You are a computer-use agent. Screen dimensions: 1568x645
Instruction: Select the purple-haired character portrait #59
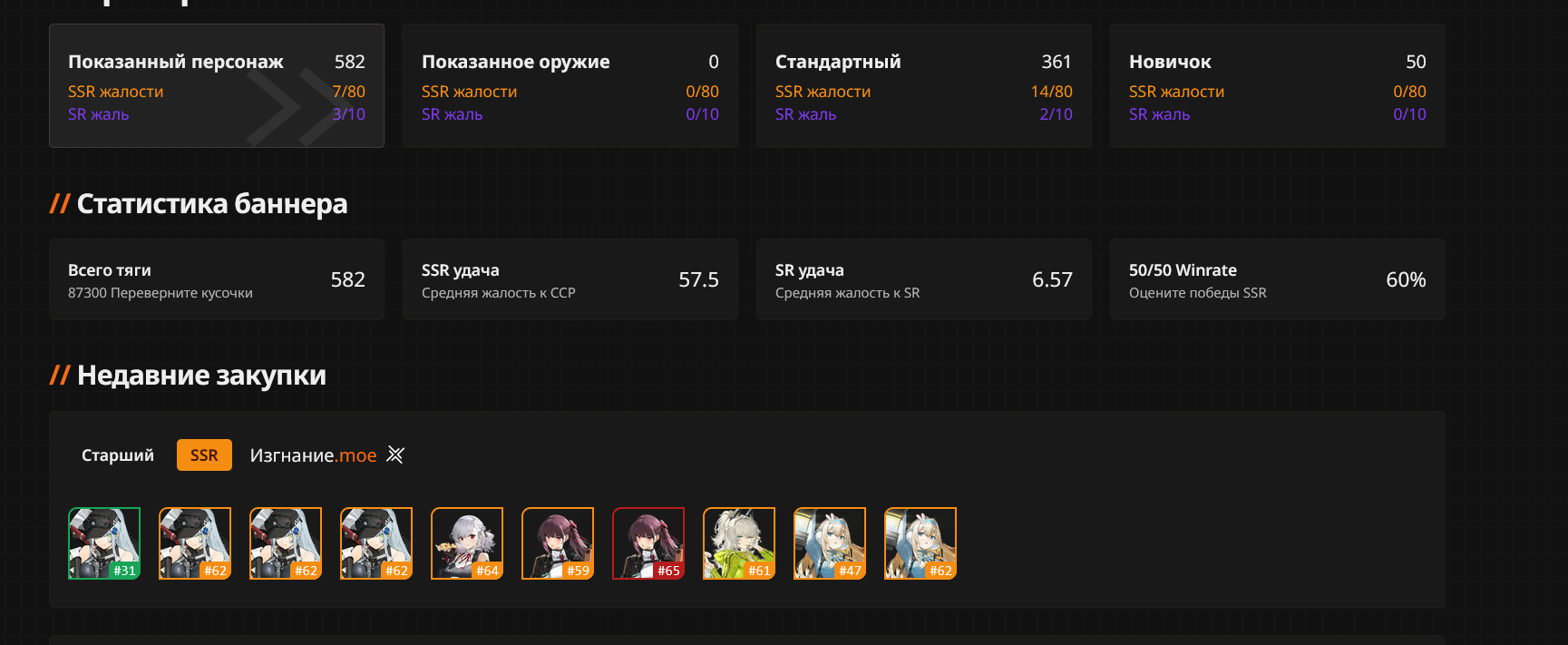[558, 543]
